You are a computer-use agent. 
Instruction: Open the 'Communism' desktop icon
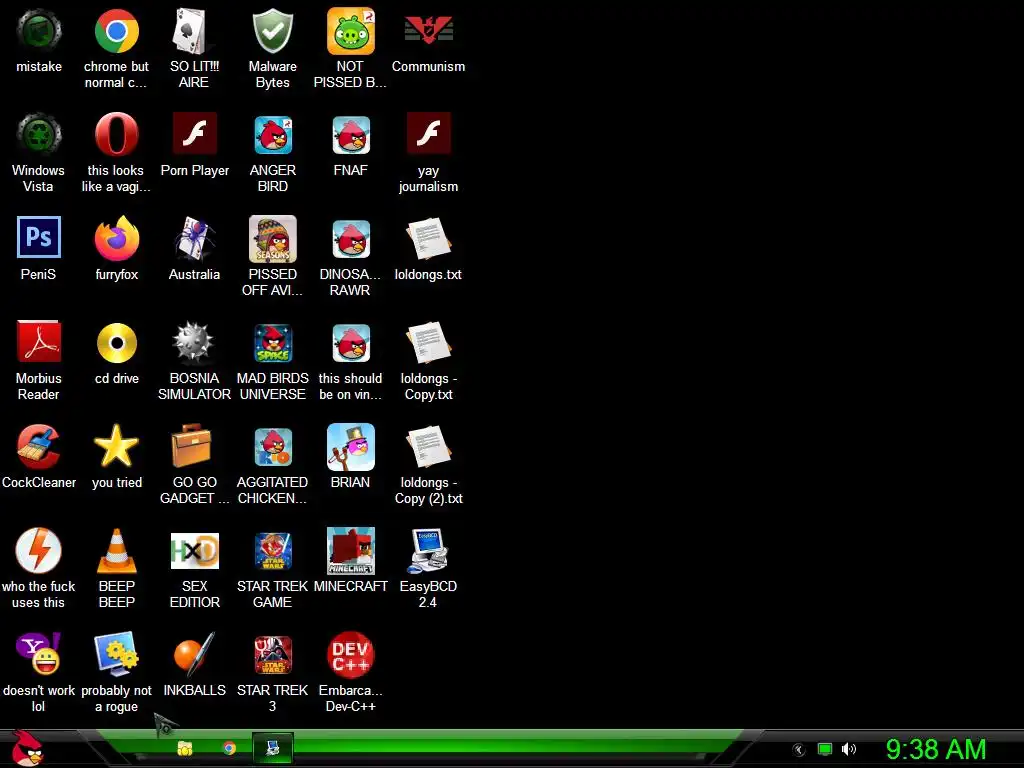[x=428, y=31]
